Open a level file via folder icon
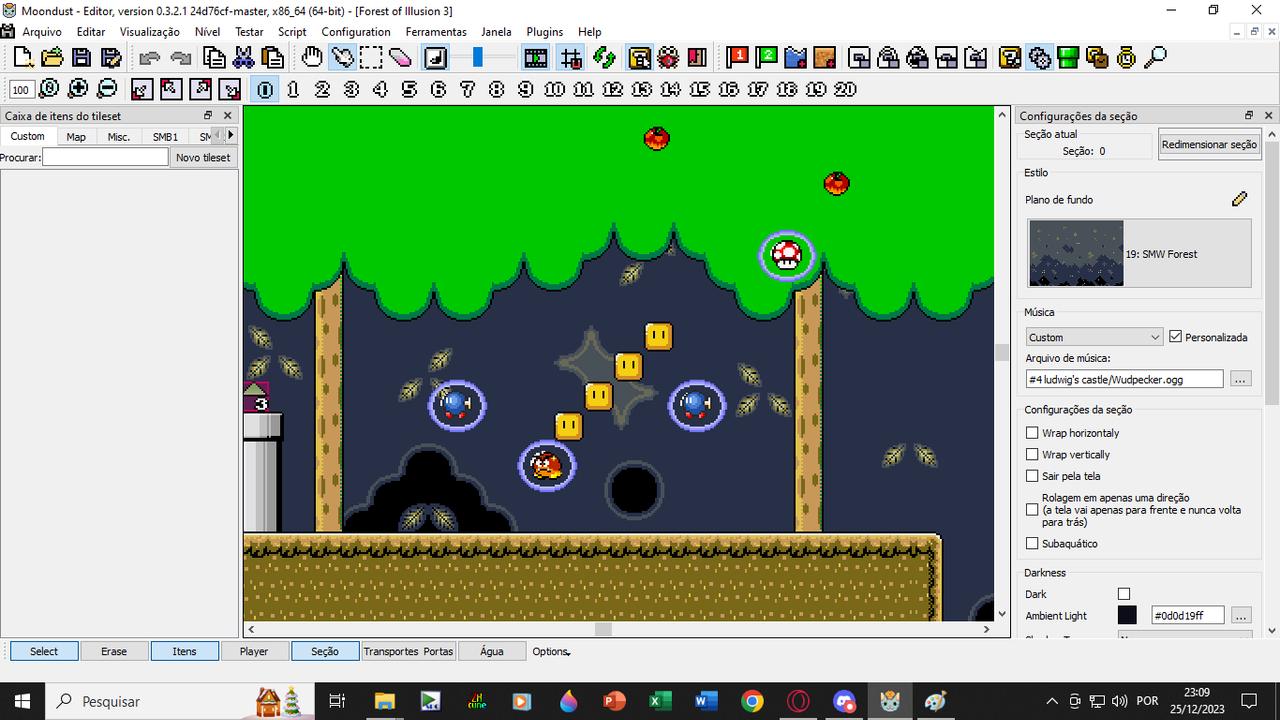This screenshot has height=720, width=1280. [x=51, y=58]
